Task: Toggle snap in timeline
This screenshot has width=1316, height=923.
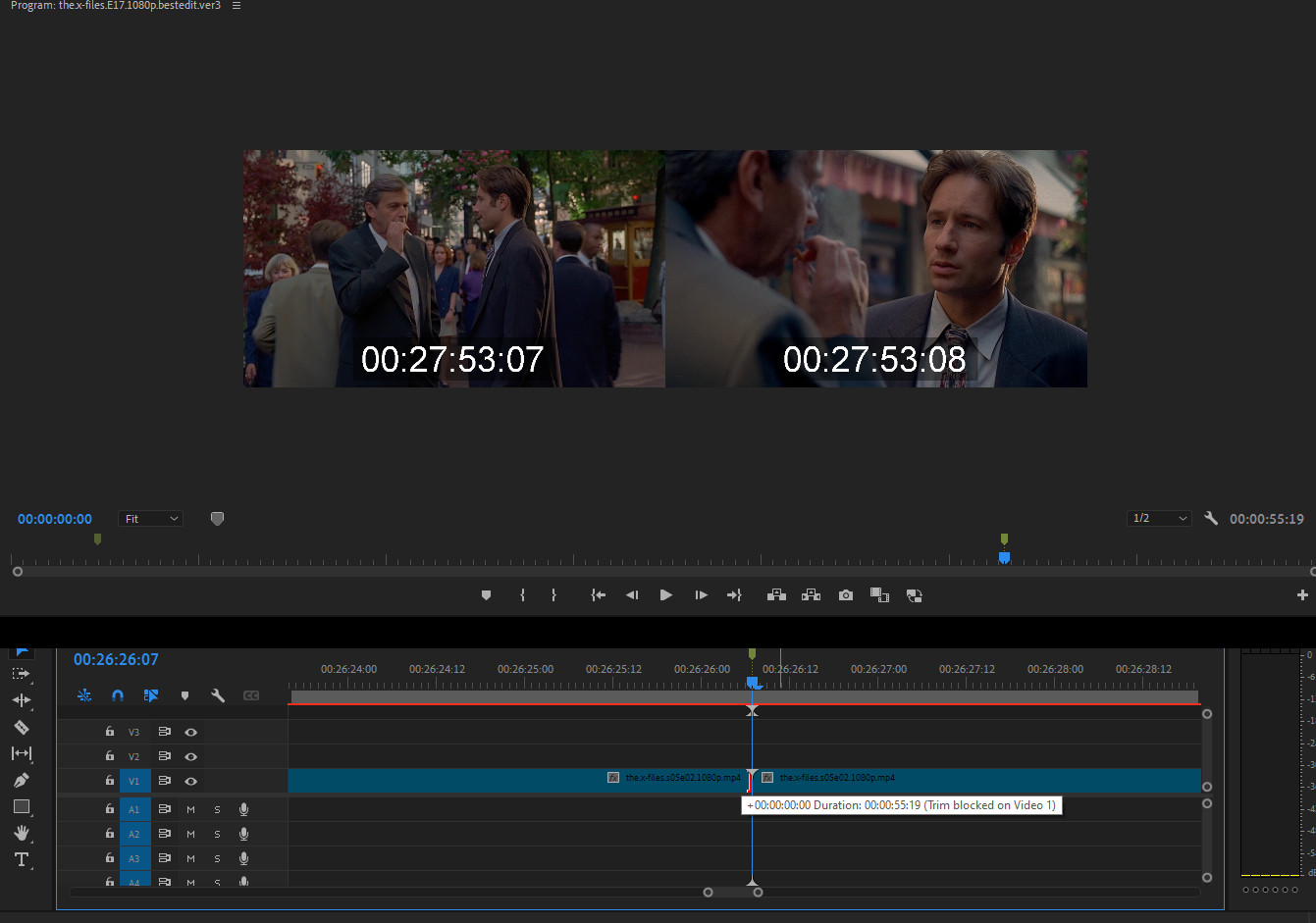Action: tap(118, 695)
